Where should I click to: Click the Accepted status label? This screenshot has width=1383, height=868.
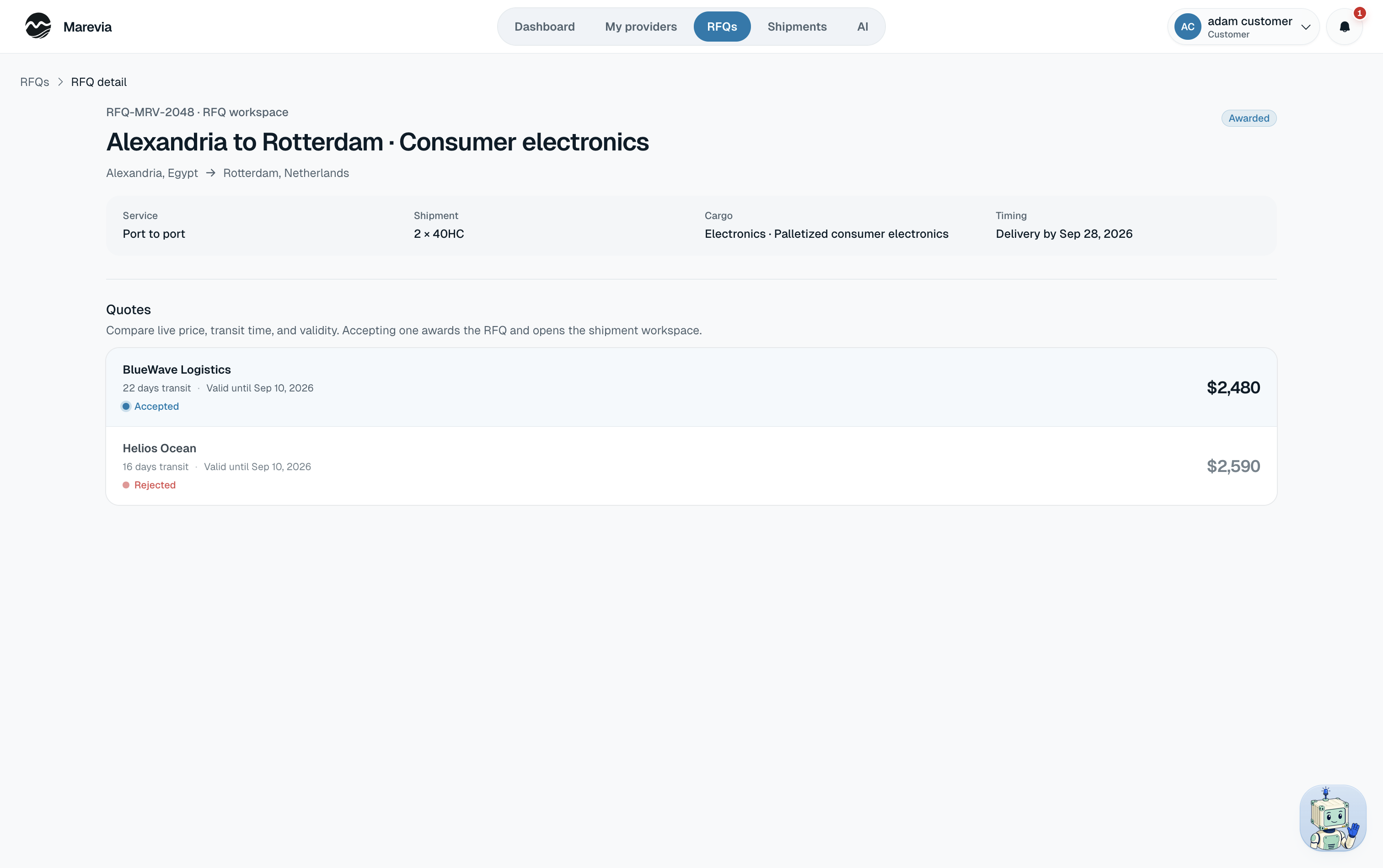156,407
